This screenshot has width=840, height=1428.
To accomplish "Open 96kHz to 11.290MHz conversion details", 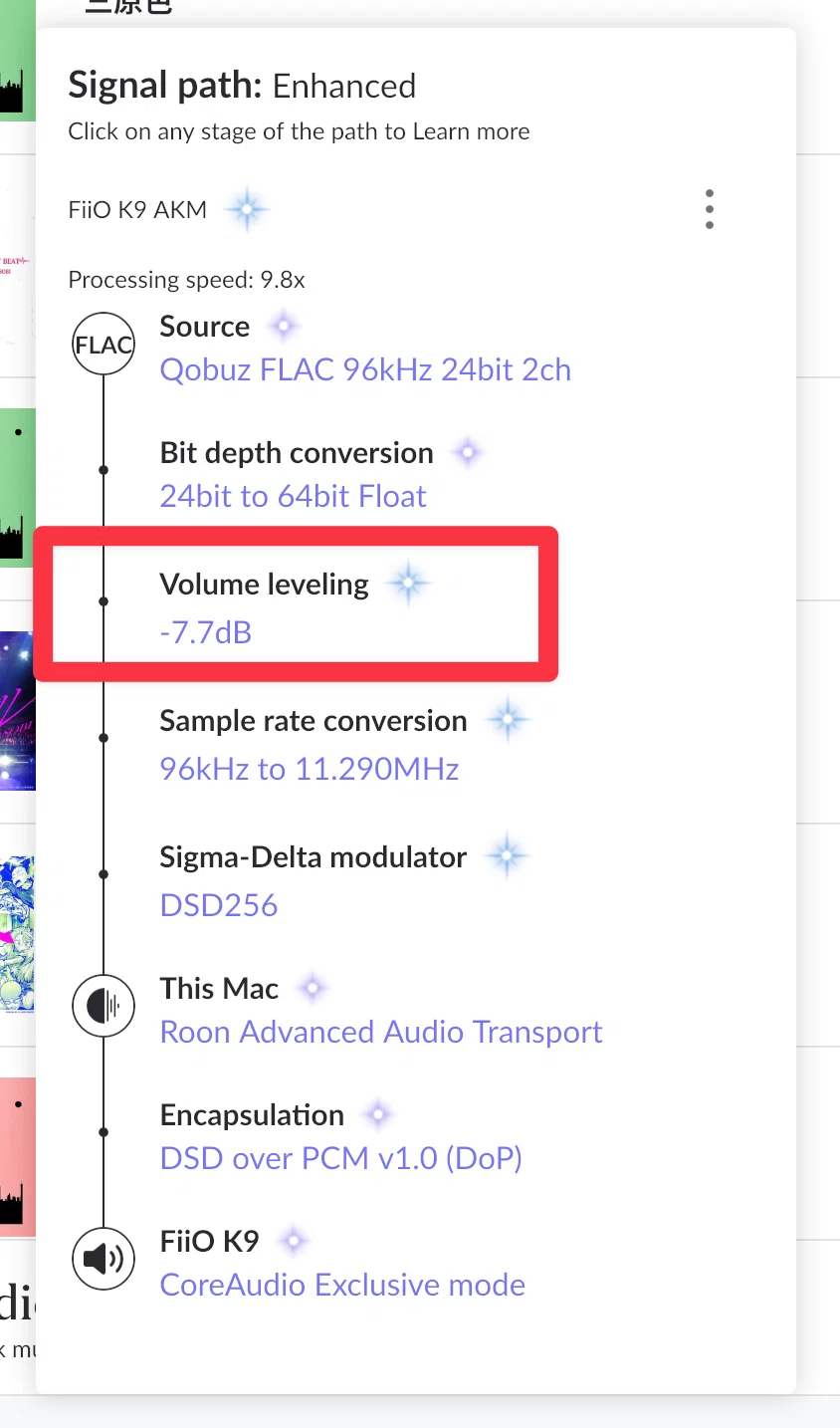I will (310, 769).
